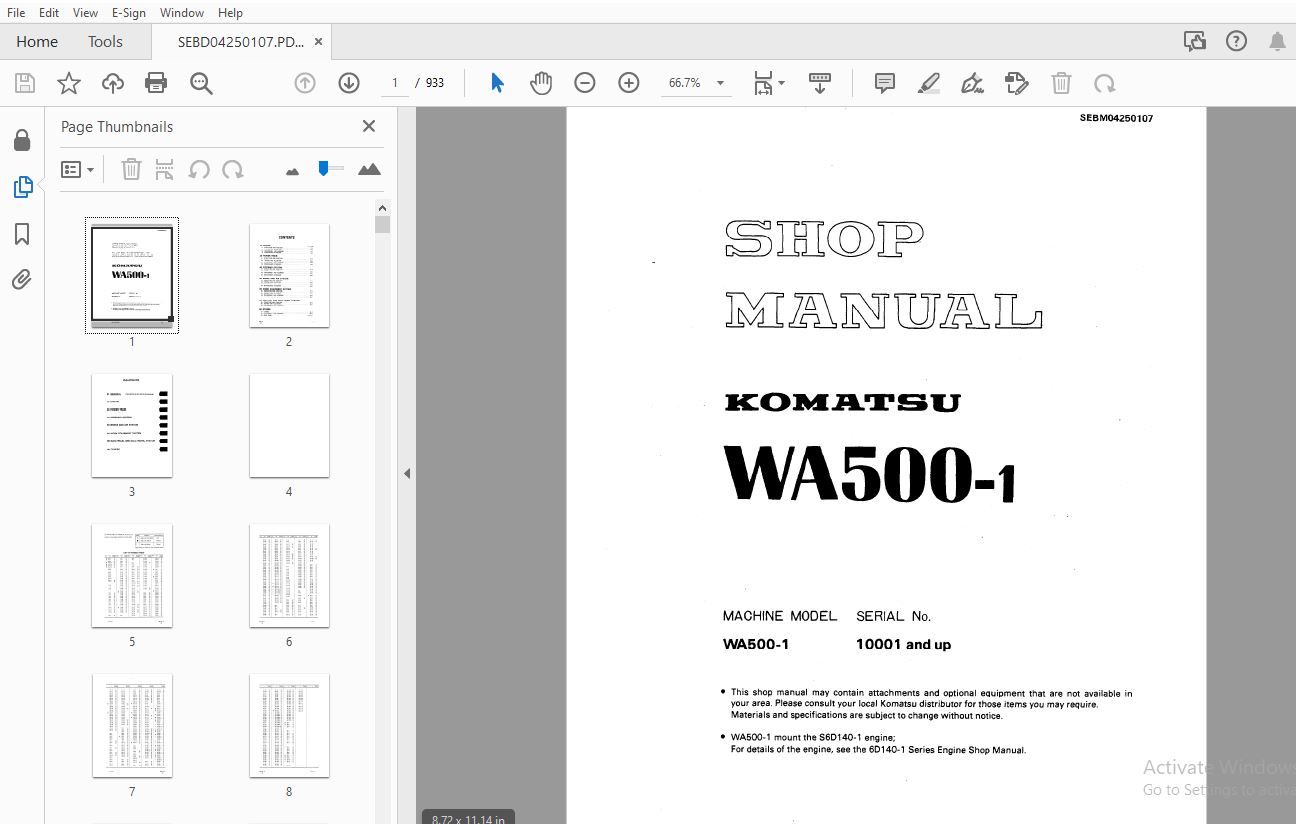Viewport: 1296px width, 824px height.
Task: Star this file as favorite
Action: tap(68, 83)
